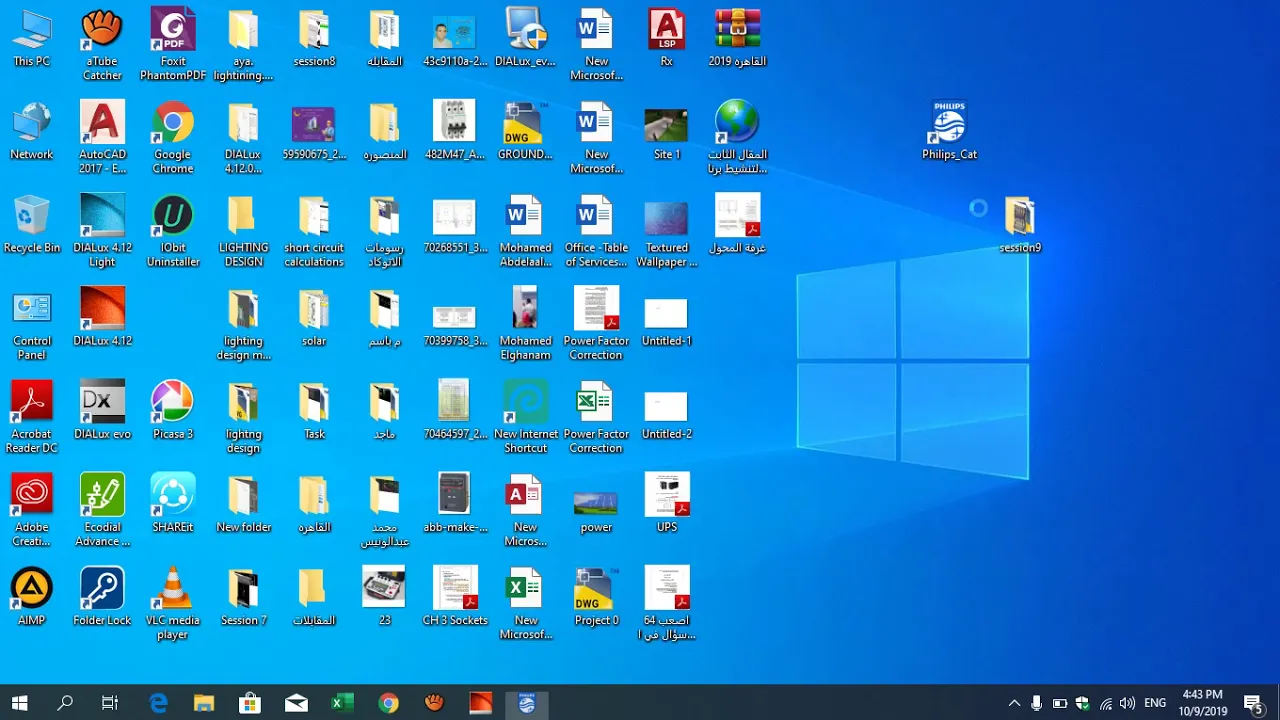This screenshot has height=720, width=1280.
Task: Open the Action Center notifications
Action: [1254, 703]
